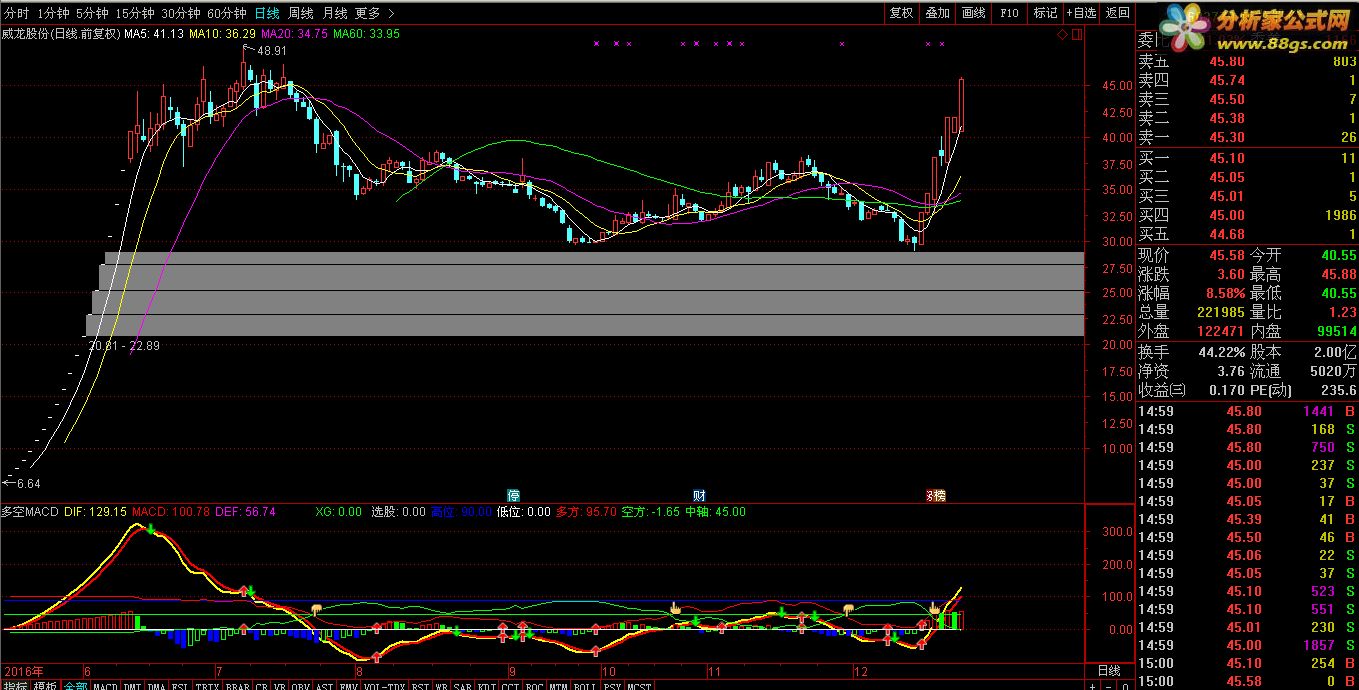Switch indicator to CCI

(510, 684)
